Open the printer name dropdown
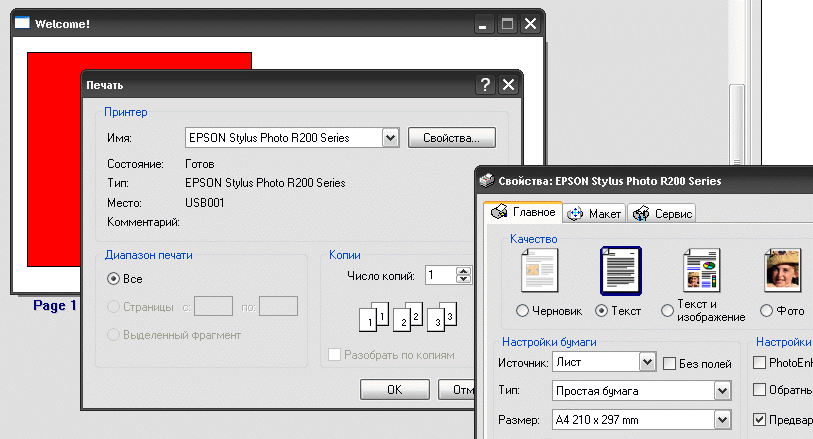 point(390,138)
